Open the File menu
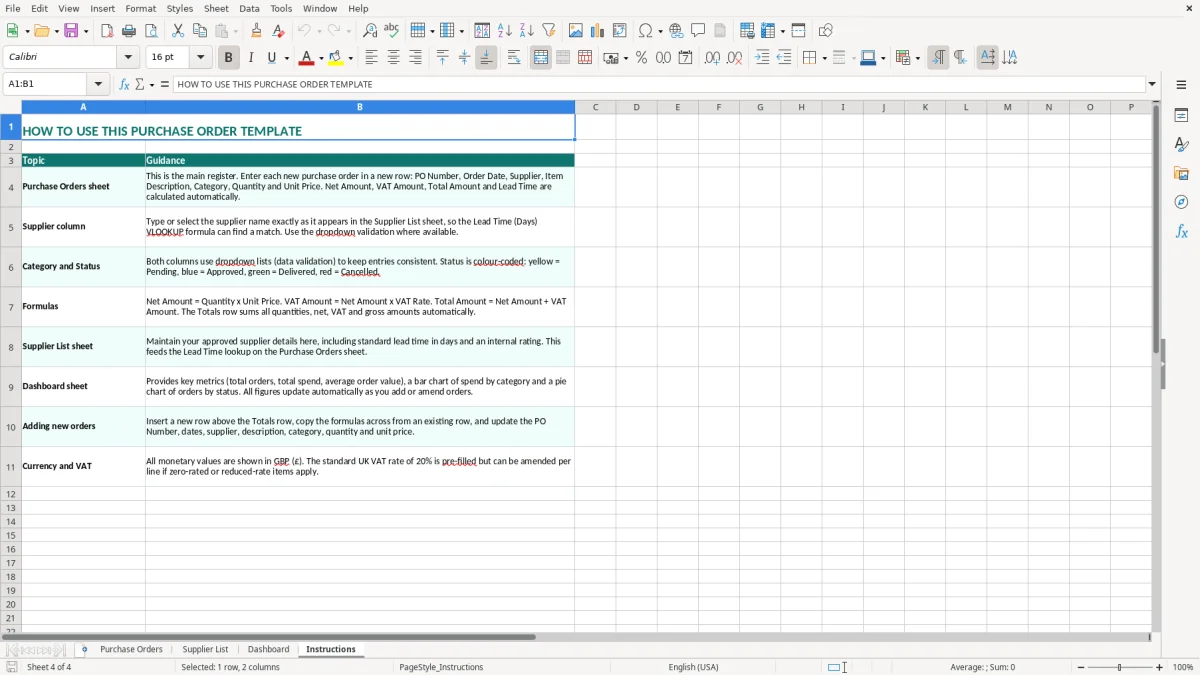Viewport: 1200px width, 675px height. 12,8
